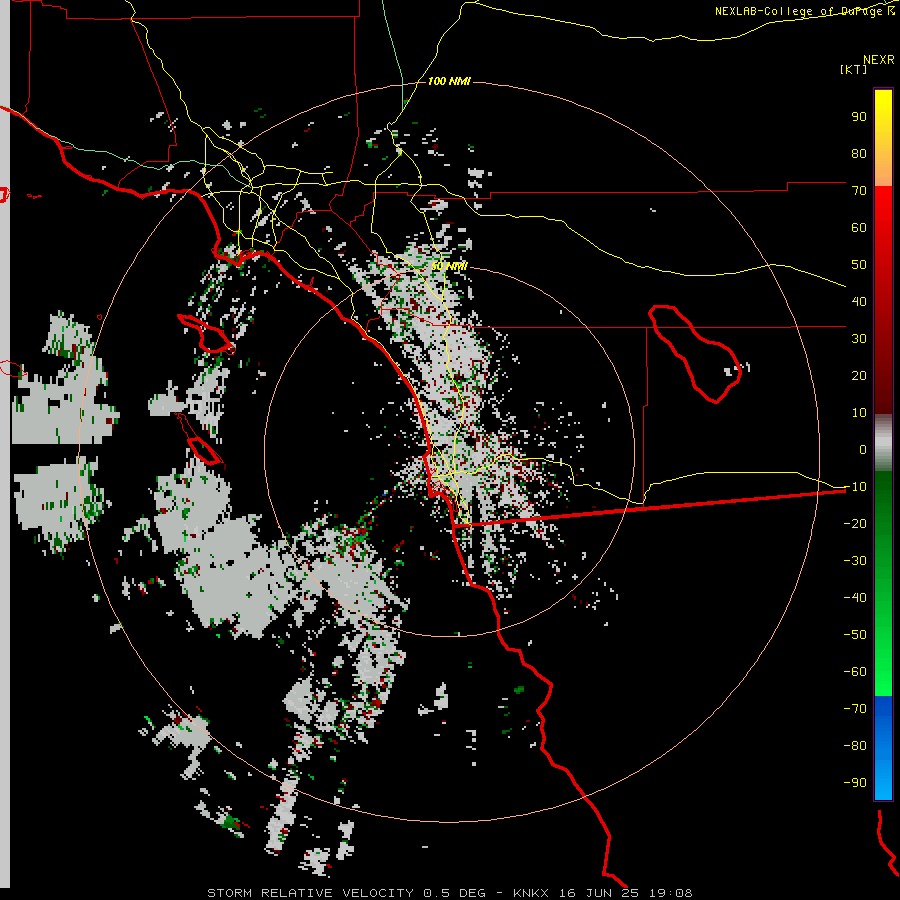The width and height of the screenshot is (900, 900).
Task: Click the NEXR label above the scale
Action: 878,60
